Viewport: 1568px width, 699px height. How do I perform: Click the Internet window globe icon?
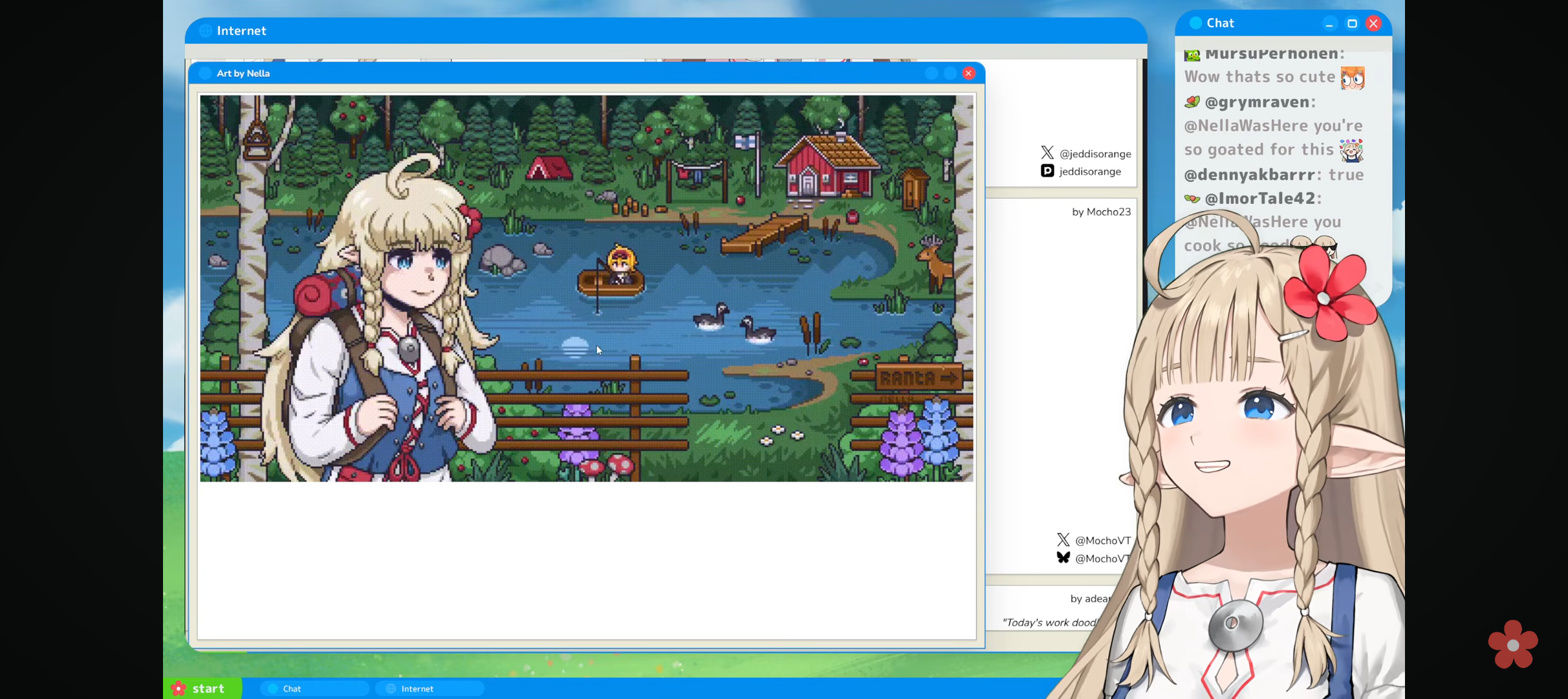tap(206, 30)
